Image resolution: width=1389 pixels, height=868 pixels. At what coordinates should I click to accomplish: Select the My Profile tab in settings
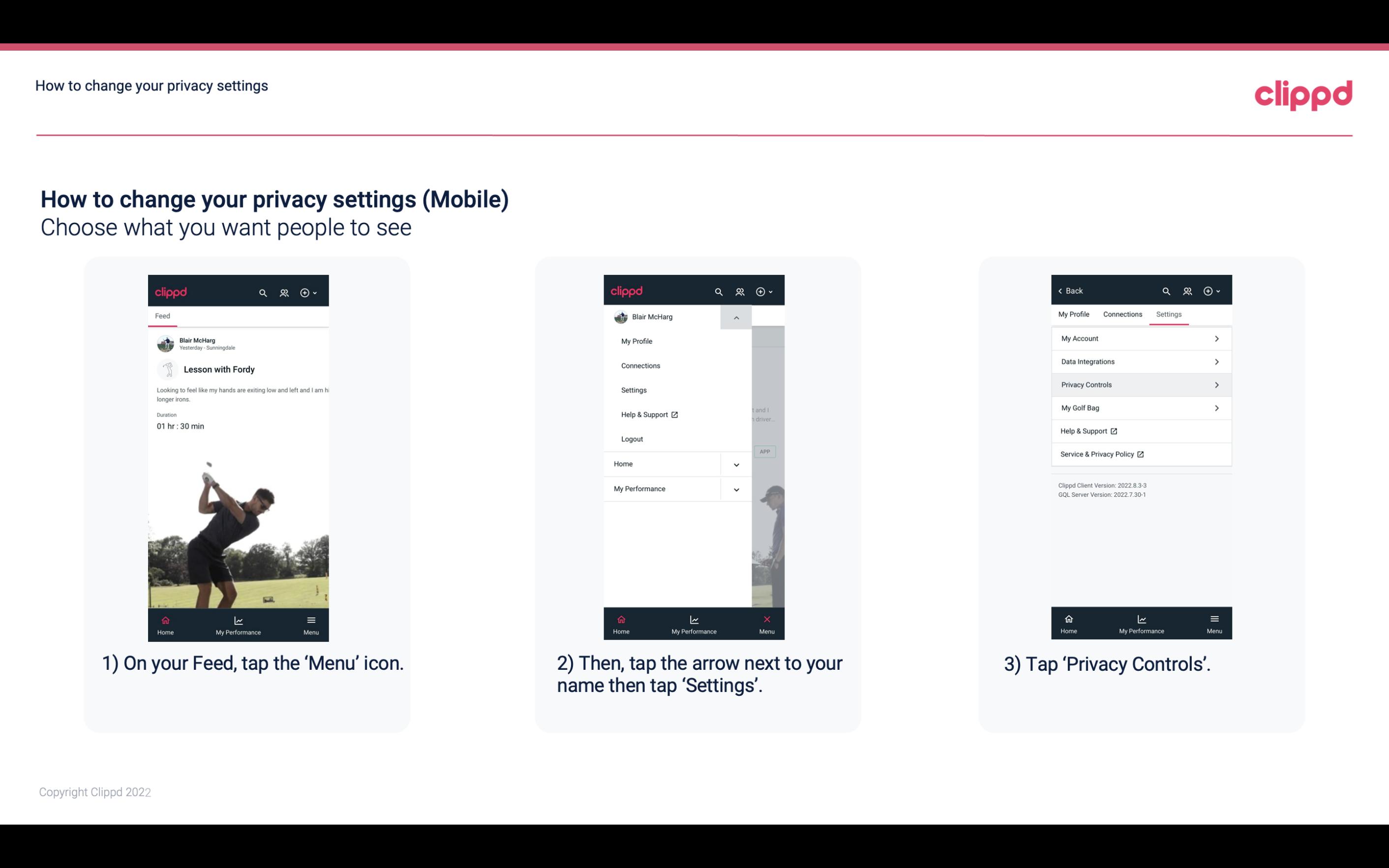[x=1074, y=314]
